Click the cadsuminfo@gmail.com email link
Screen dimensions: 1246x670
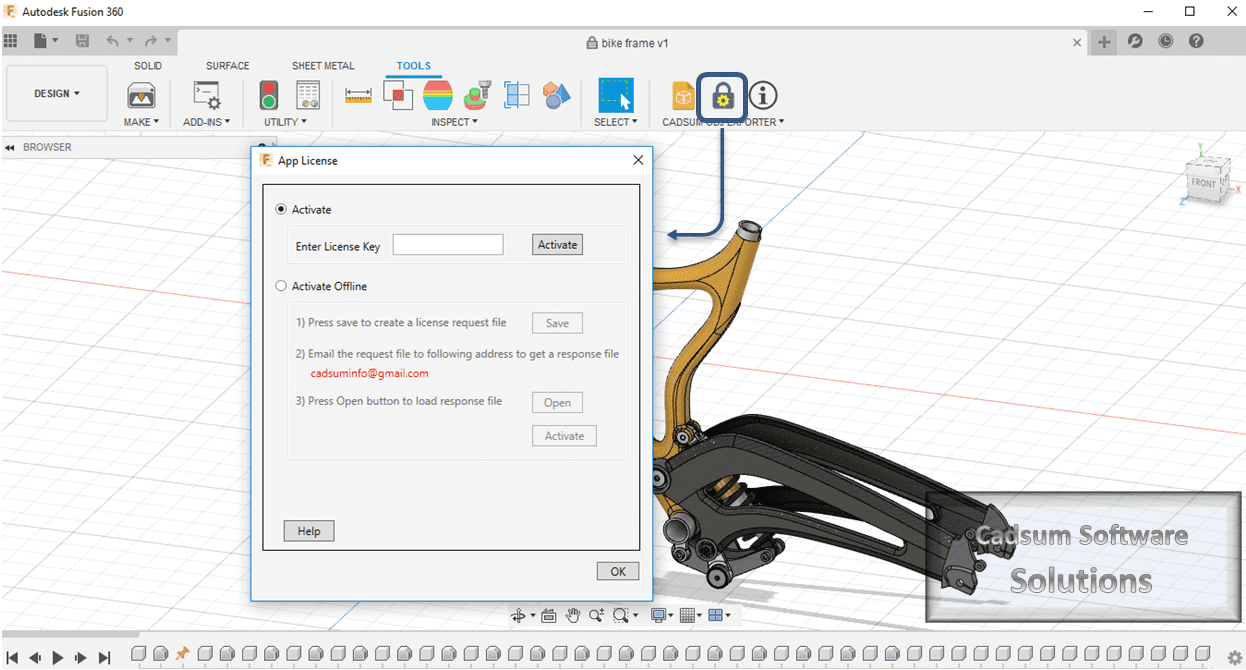pyautogui.click(x=369, y=373)
